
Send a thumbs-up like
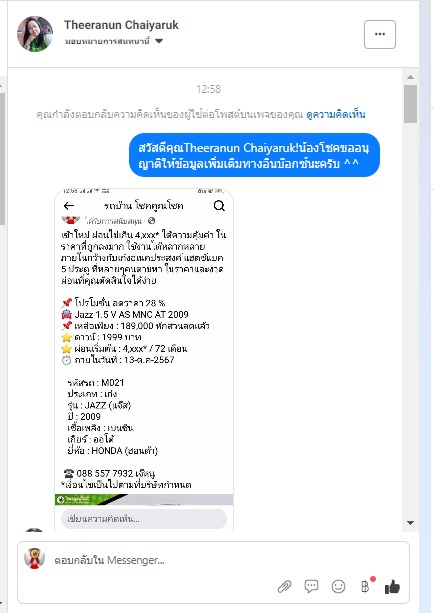tap(392, 586)
